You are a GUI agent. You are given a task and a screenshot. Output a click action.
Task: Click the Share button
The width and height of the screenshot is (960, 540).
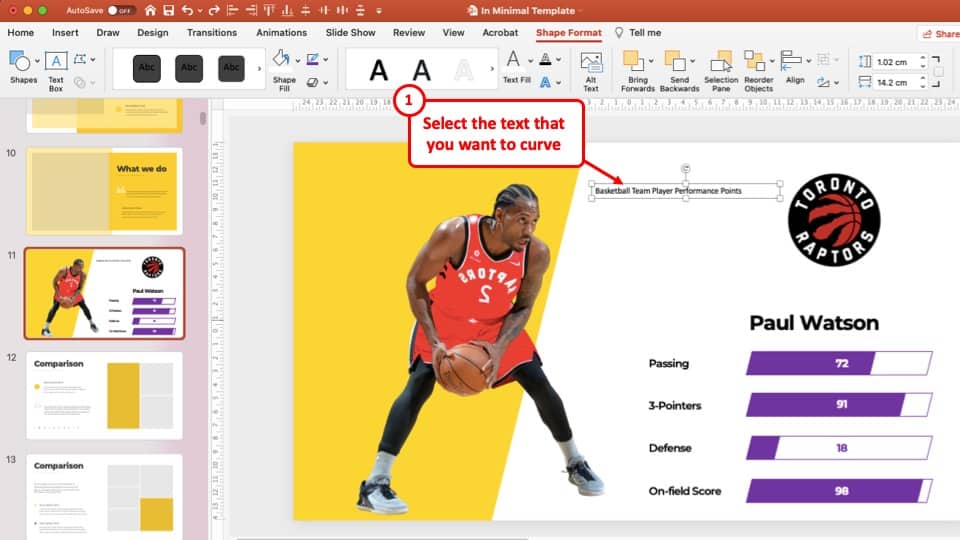tap(940, 34)
